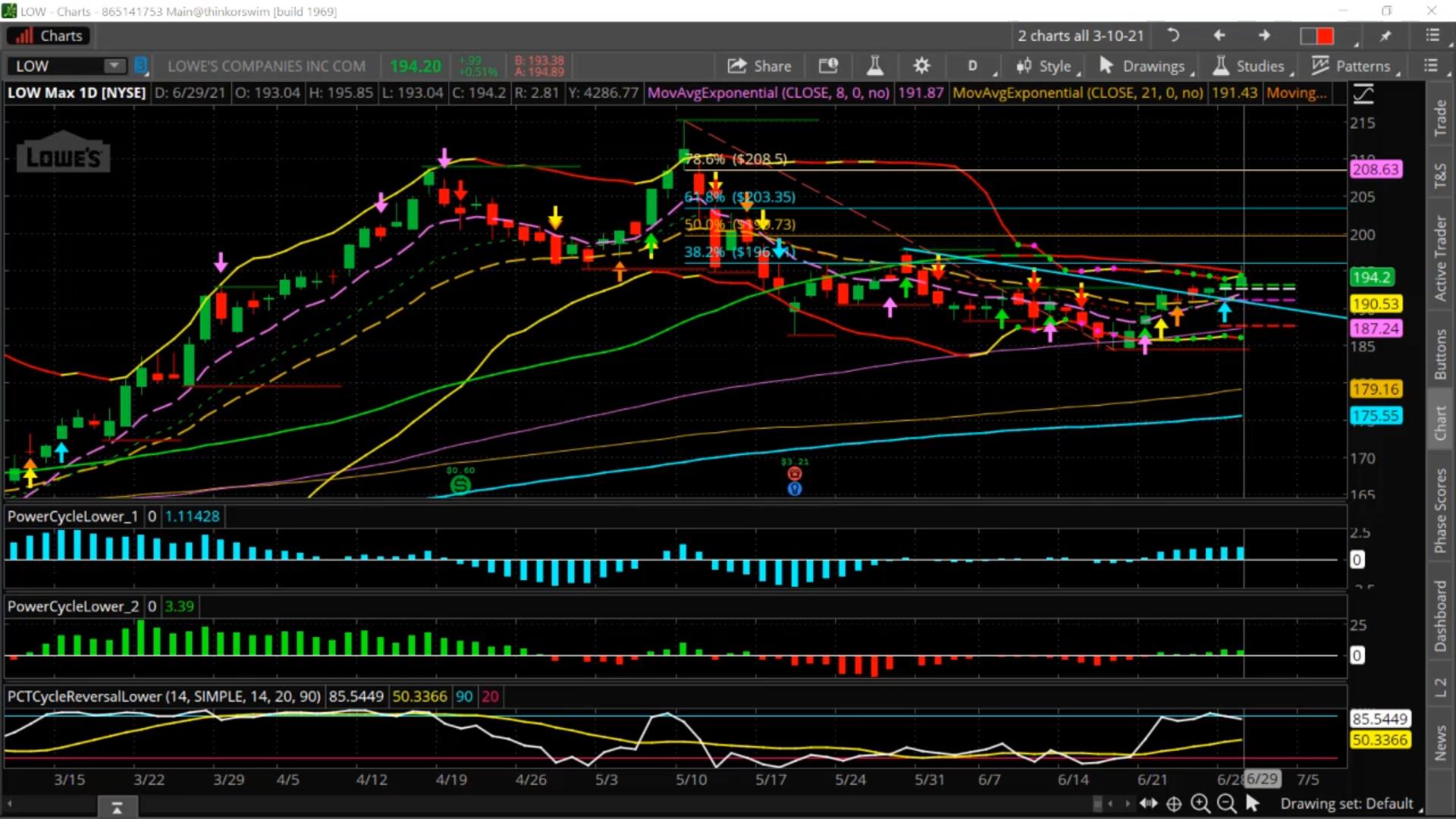Click the 208.63 price label
Image resolution: width=1456 pixels, height=819 pixels.
[x=1376, y=169]
